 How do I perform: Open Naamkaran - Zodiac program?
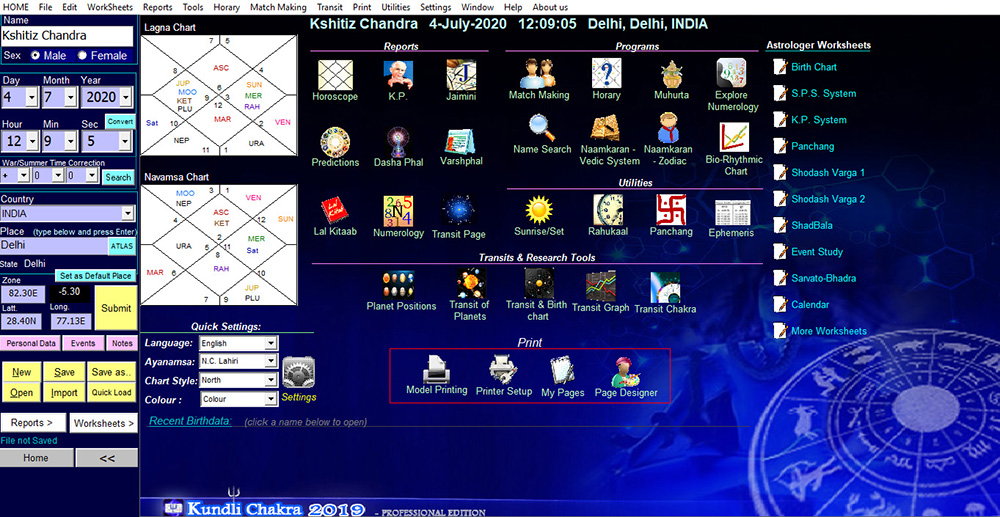pyautogui.click(x=668, y=127)
